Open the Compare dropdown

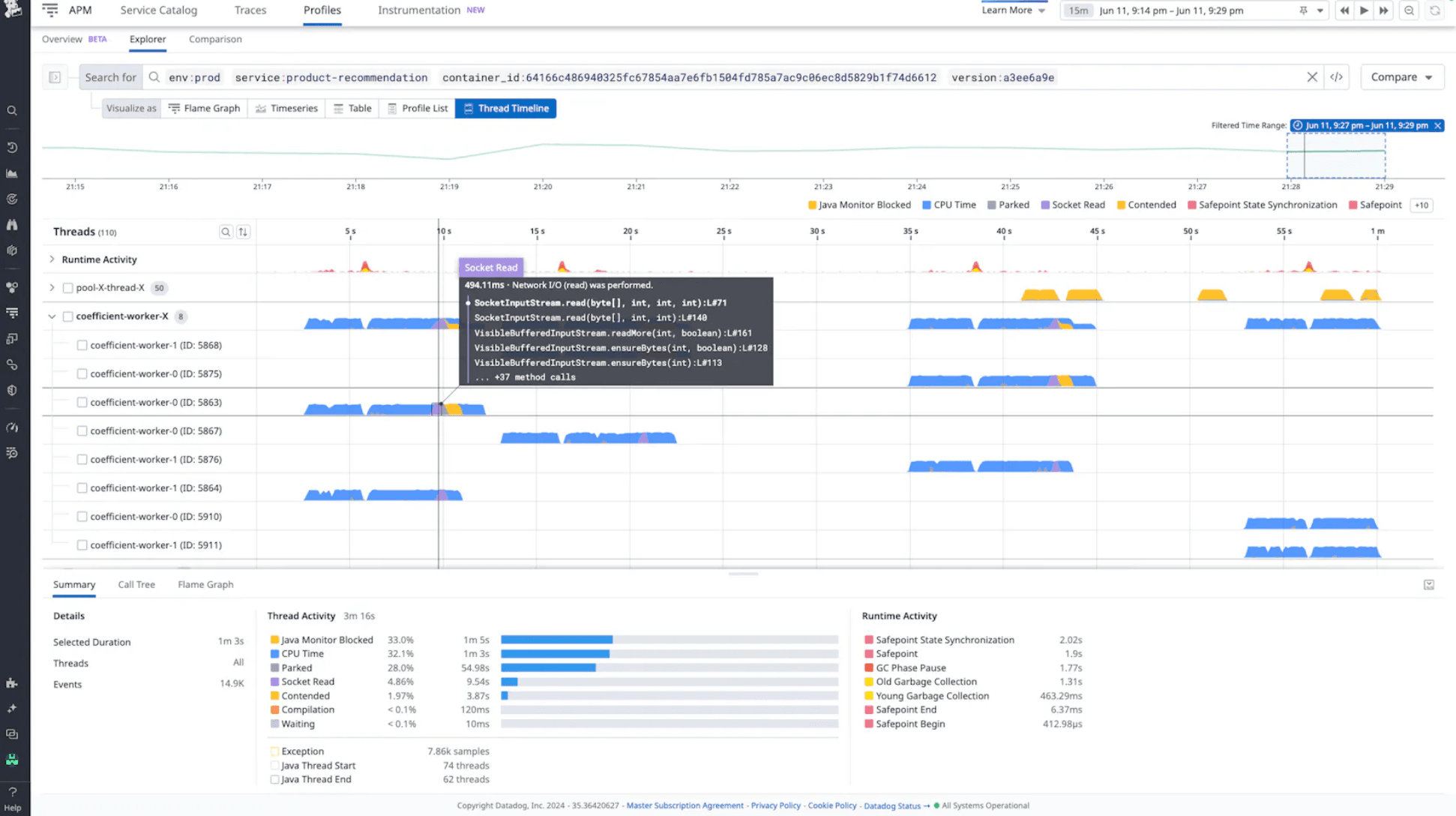tap(1401, 77)
